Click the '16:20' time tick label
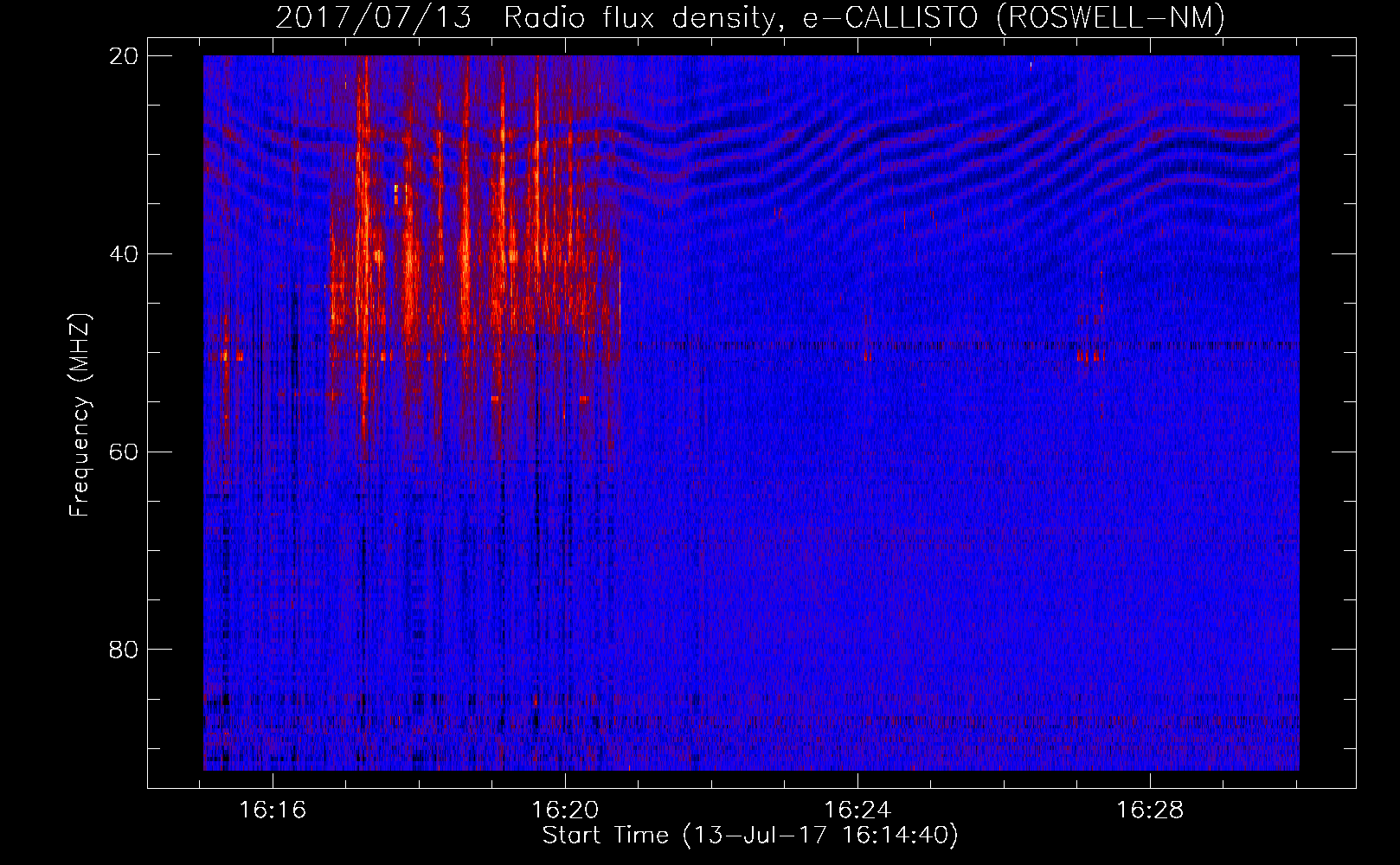Image resolution: width=1400 pixels, height=865 pixels. coord(565,811)
